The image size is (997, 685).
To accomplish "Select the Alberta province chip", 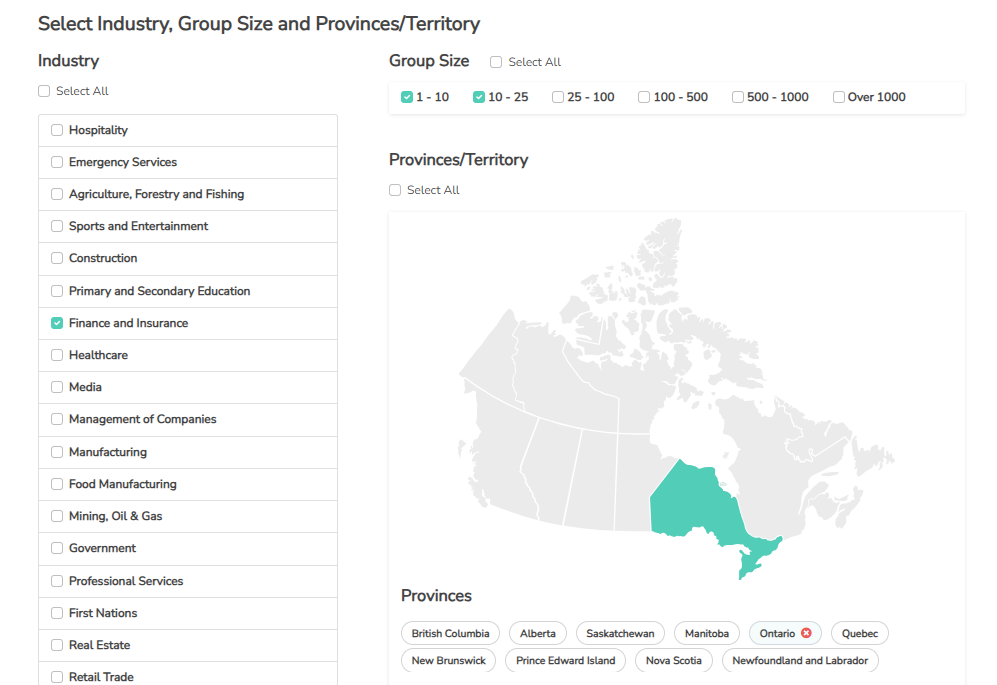I will click(537, 633).
